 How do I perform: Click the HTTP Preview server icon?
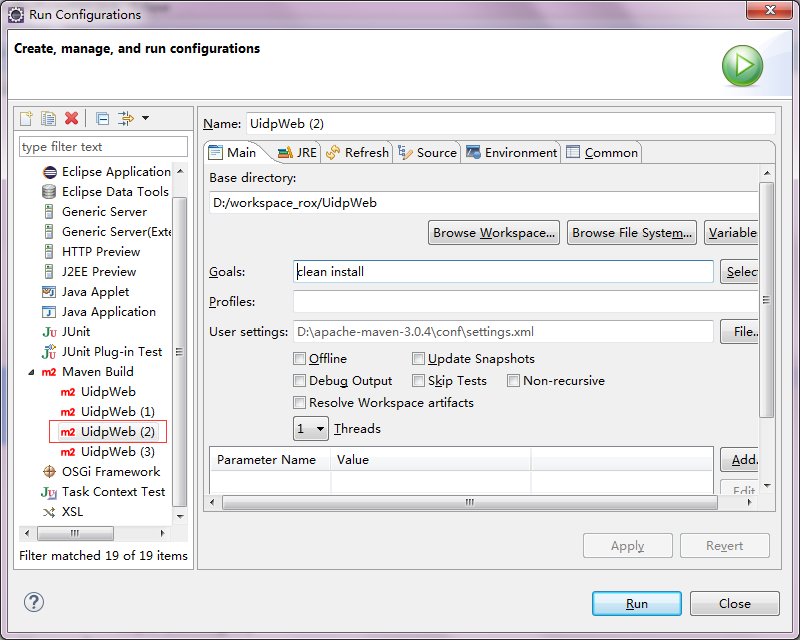point(49,252)
